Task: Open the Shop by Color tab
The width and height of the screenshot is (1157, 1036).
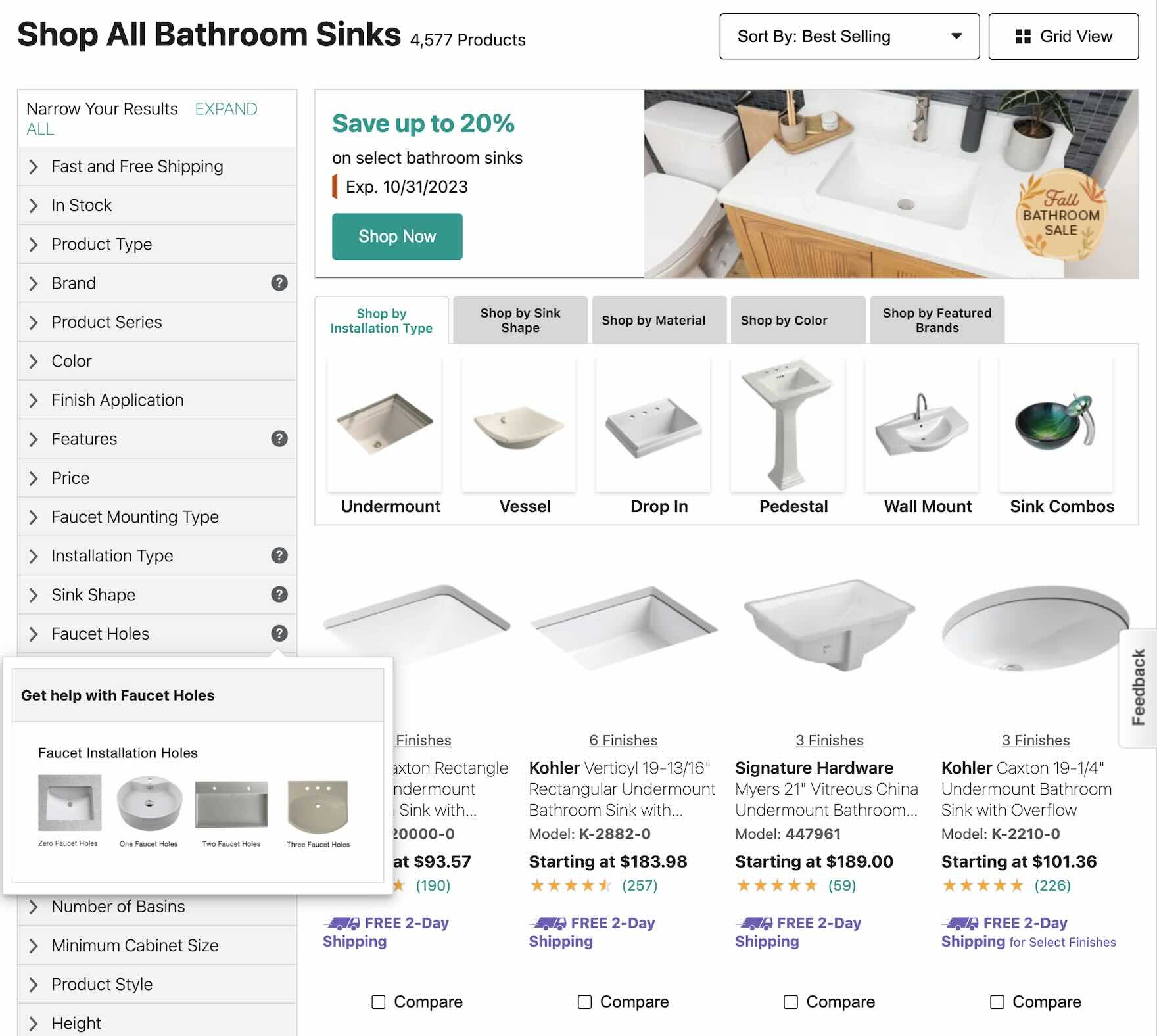Action: click(784, 320)
